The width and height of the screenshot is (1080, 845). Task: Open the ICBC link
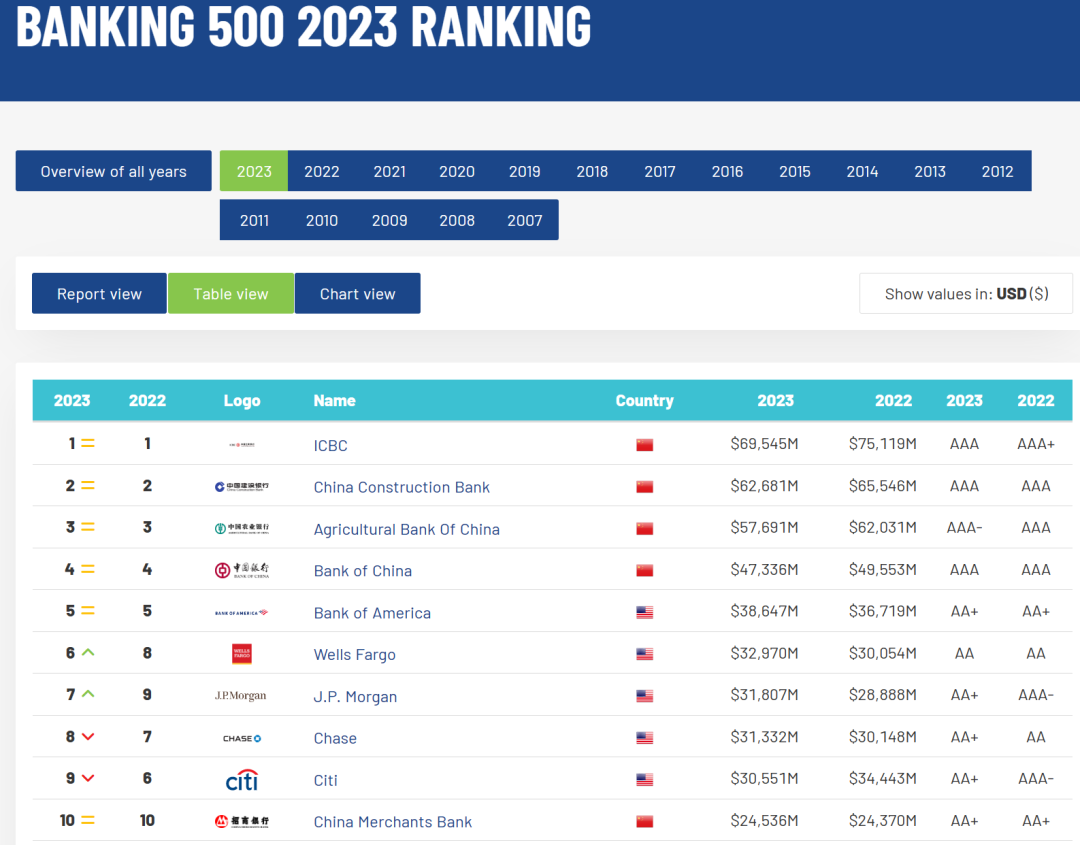coord(331,446)
